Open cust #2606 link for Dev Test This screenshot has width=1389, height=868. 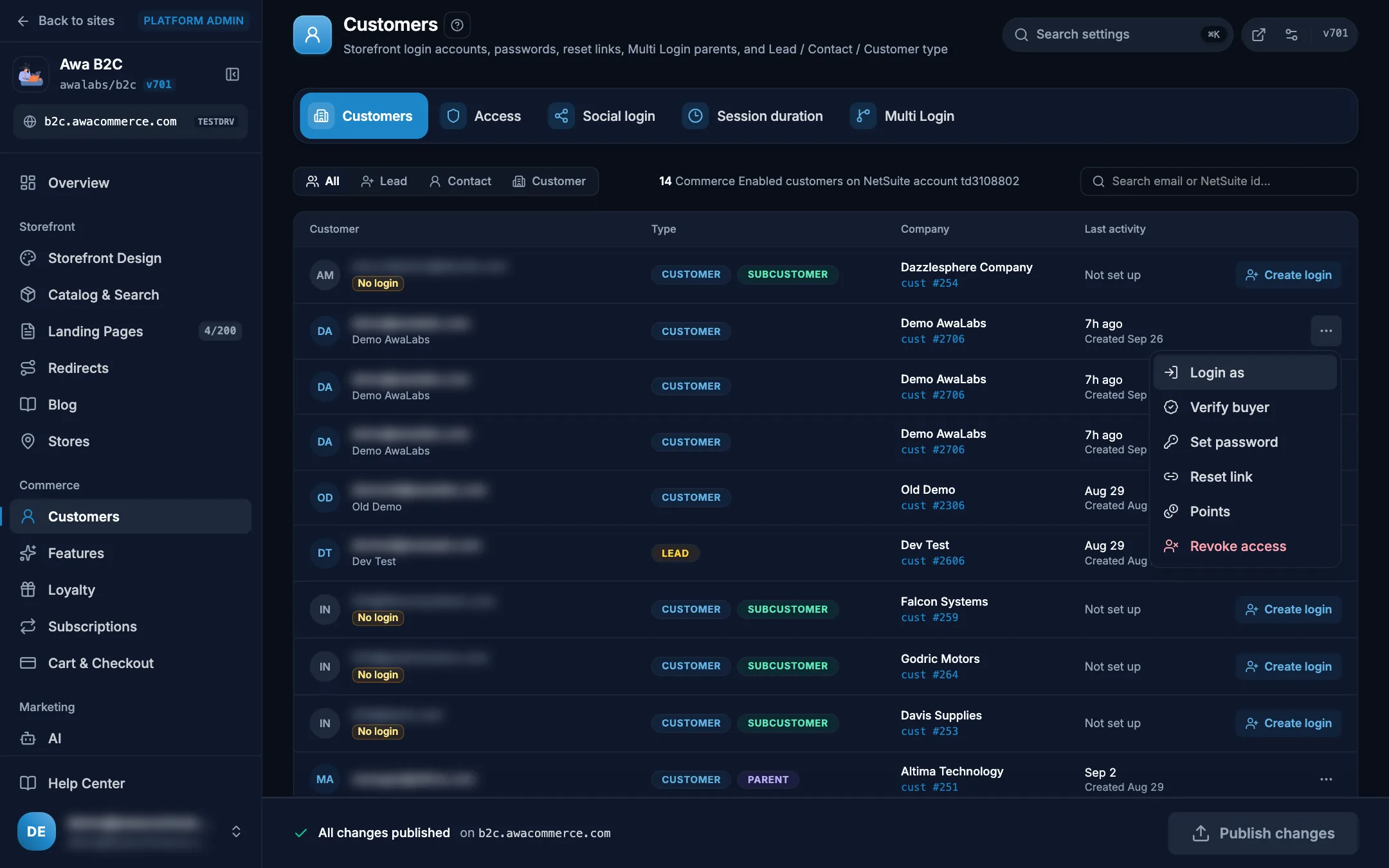click(x=932, y=561)
